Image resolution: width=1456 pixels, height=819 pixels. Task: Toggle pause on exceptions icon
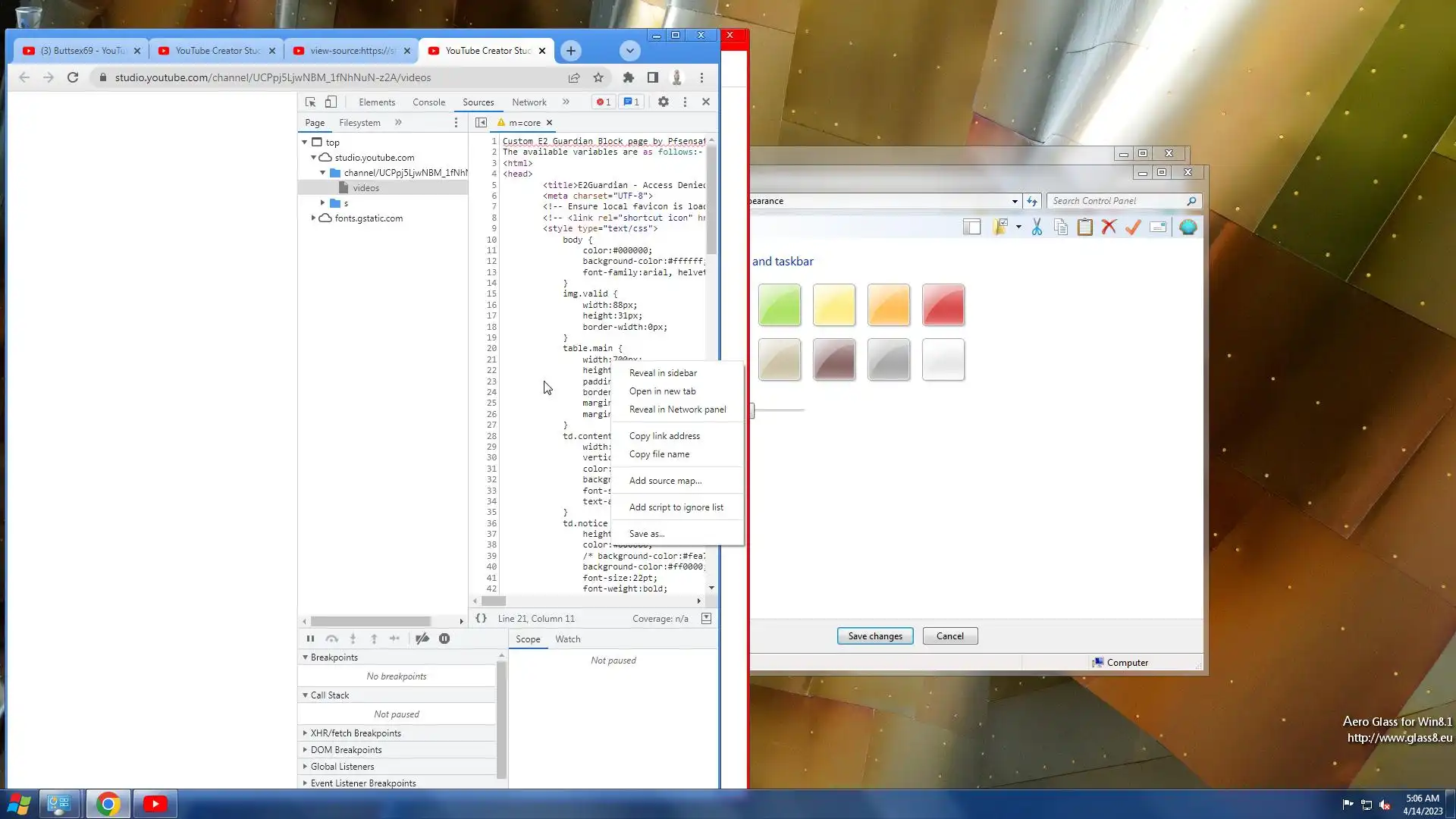[x=444, y=639]
